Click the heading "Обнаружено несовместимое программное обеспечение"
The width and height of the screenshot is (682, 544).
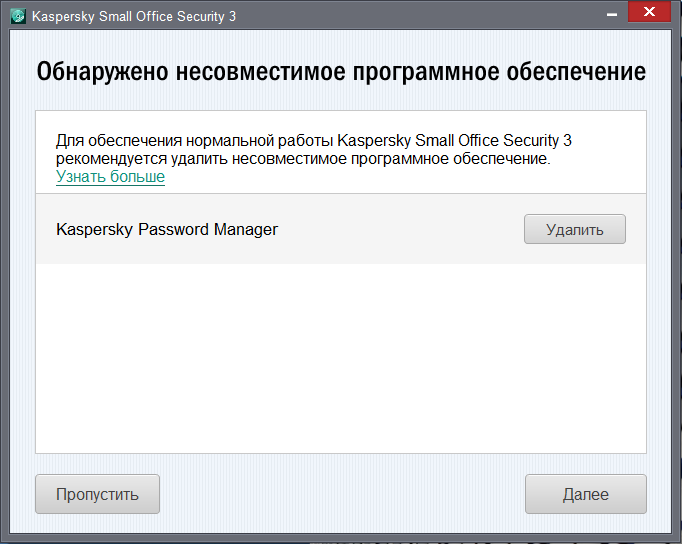pyautogui.click(x=341, y=73)
